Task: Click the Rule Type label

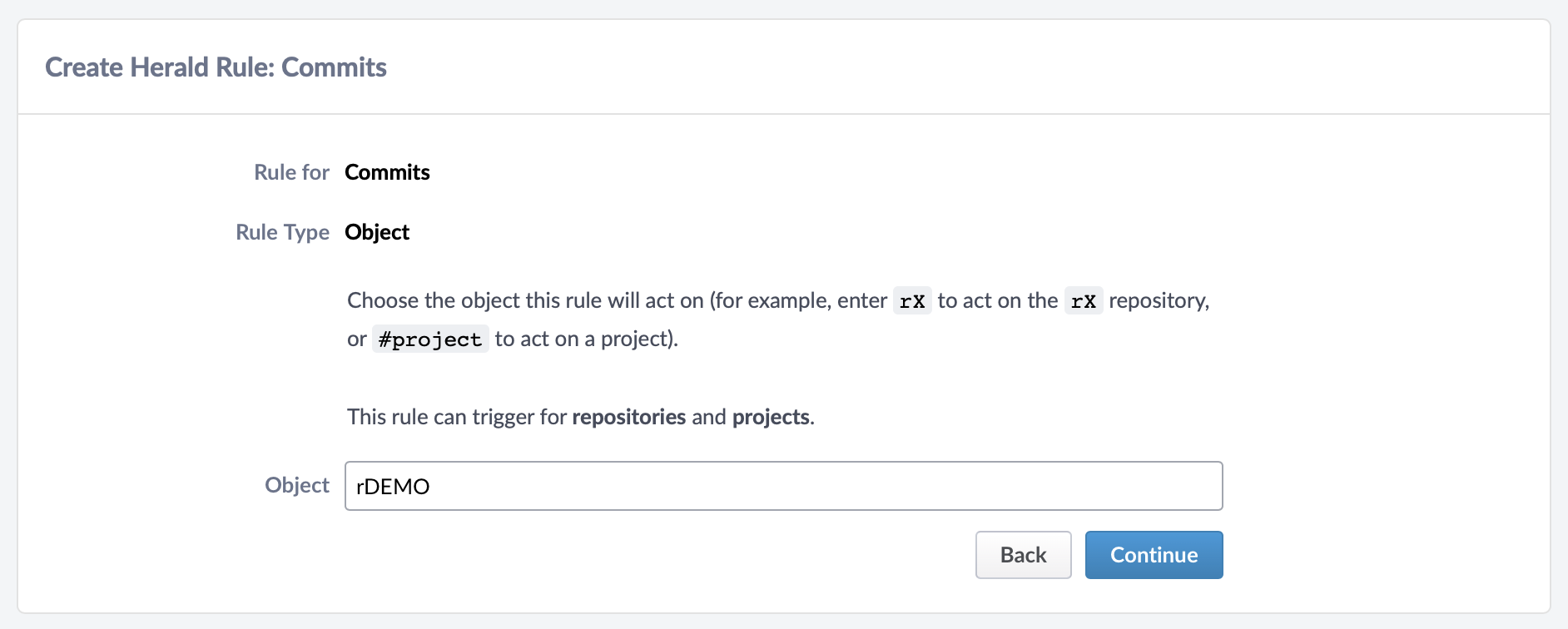Action: [282, 232]
